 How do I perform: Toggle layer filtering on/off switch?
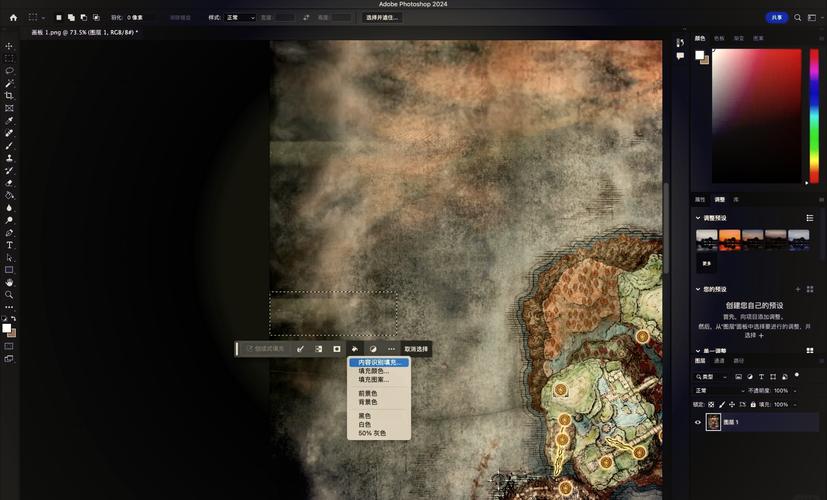click(x=796, y=375)
